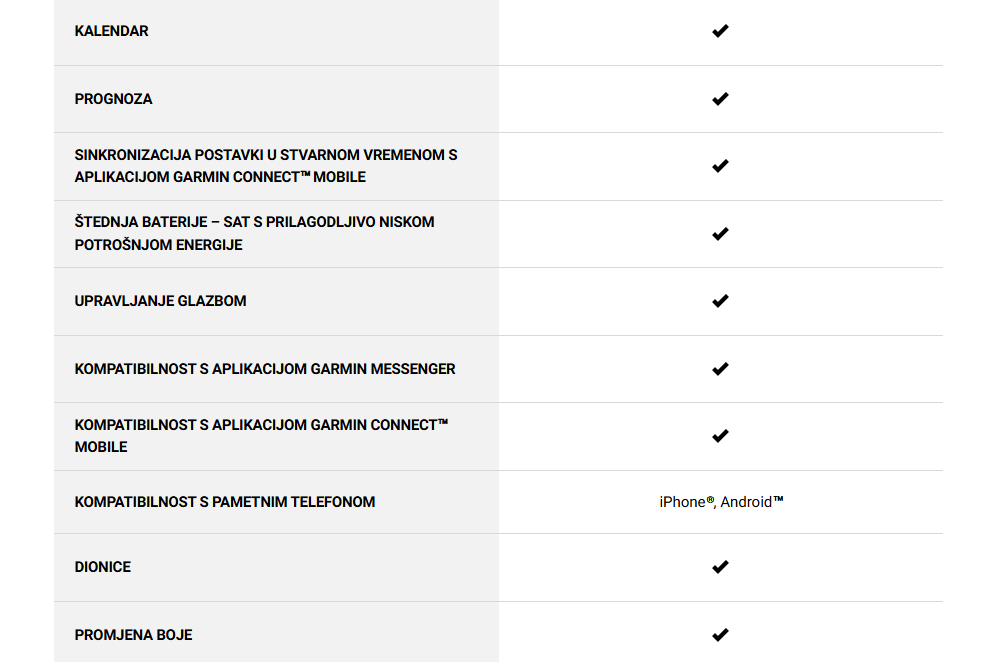Click the checkmark in the KALENDAR row

720,31
